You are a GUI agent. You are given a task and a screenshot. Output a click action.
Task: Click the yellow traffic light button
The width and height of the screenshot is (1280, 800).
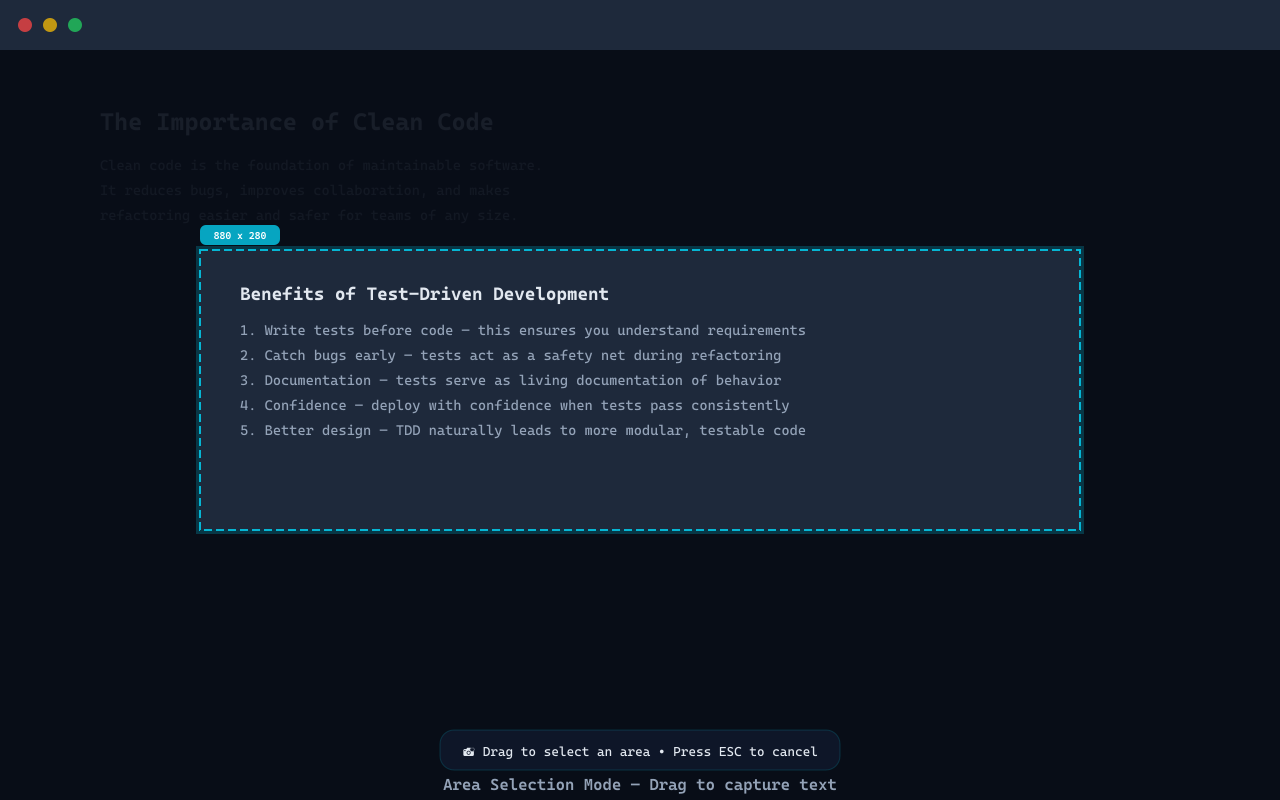[50, 25]
